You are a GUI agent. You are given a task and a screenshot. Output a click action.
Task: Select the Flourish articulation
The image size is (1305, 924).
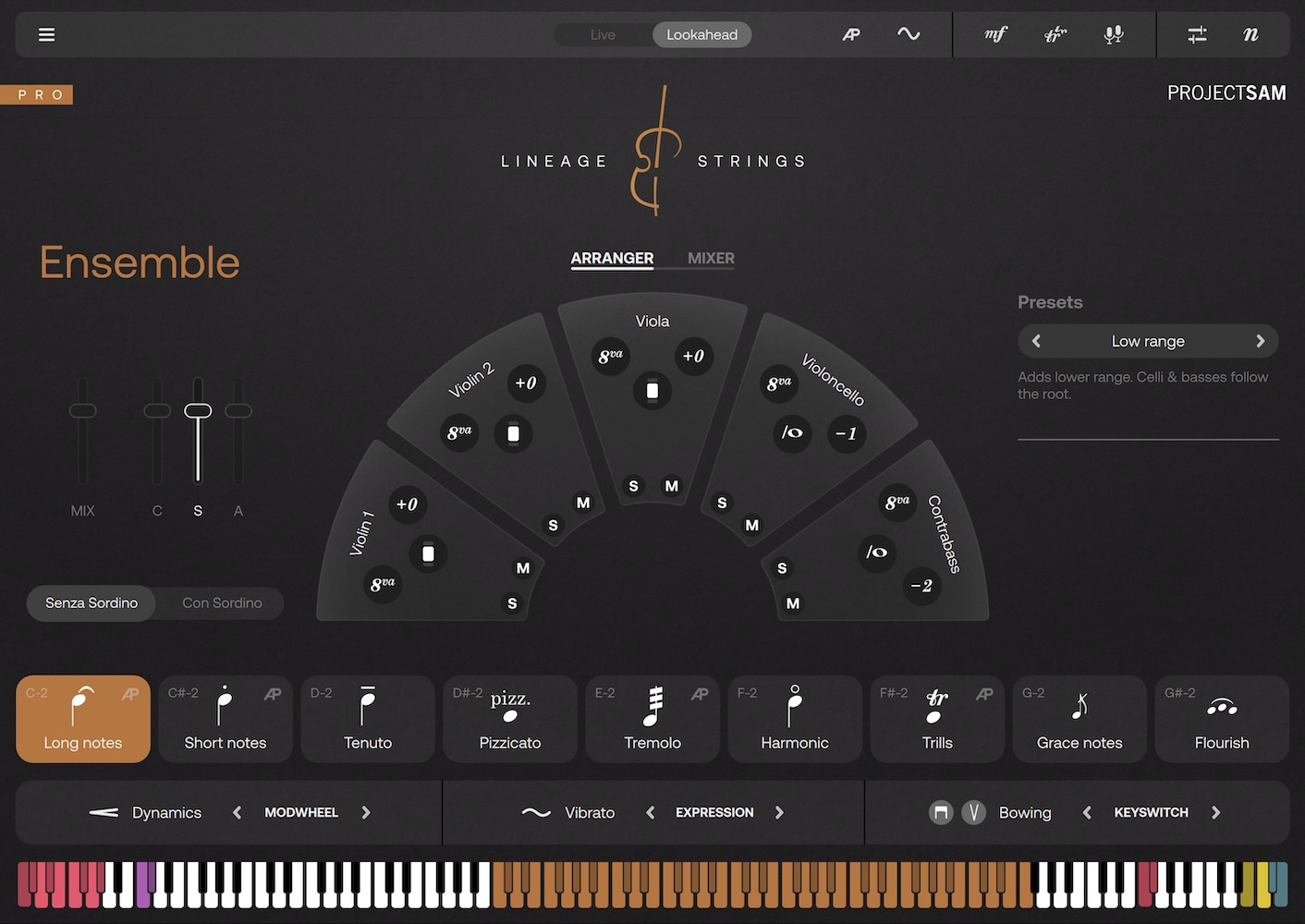[1222, 719]
